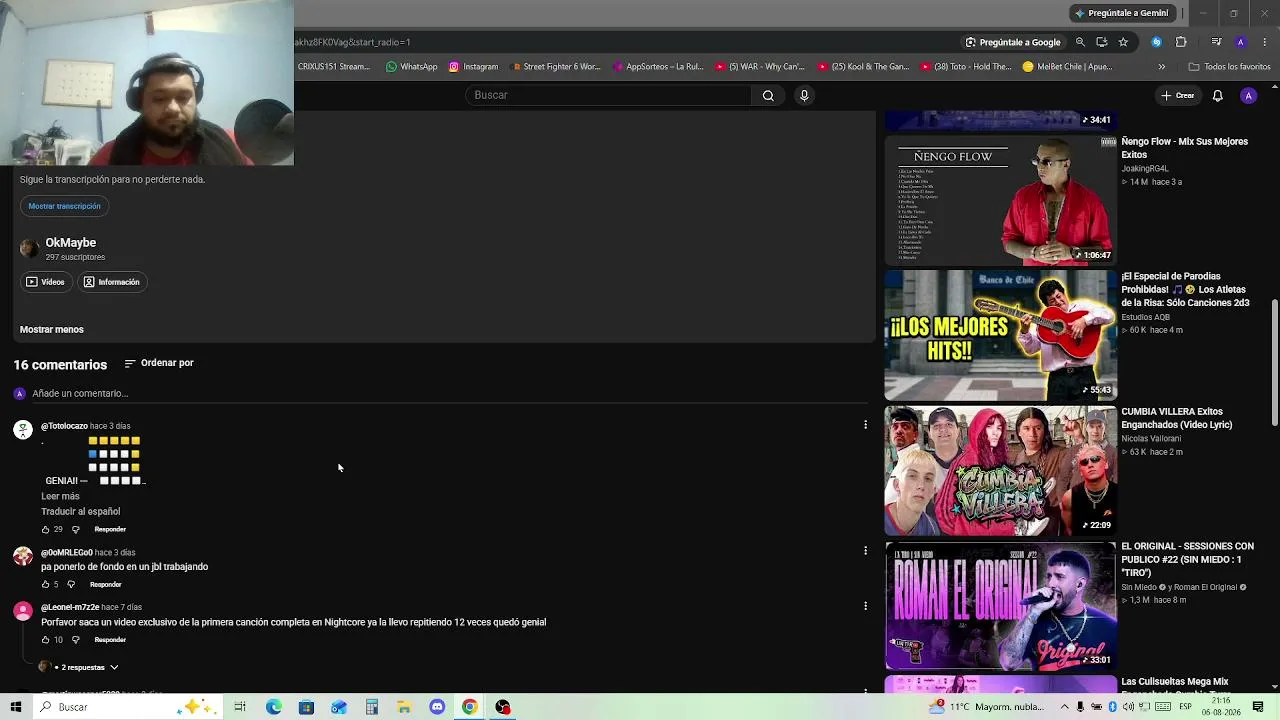Dislike the @0oMRLEGo0 comment

71,584
